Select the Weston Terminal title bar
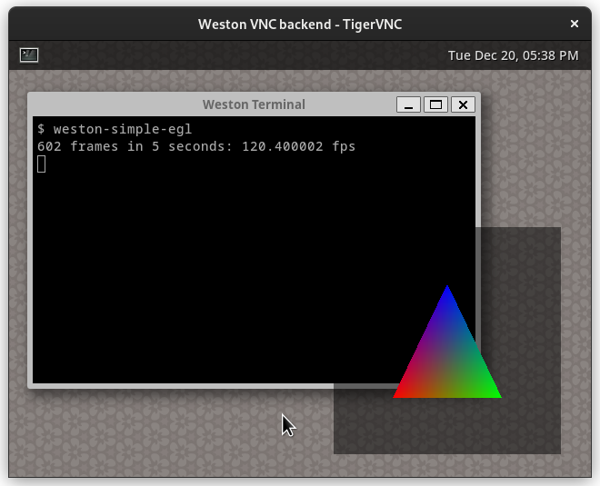This screenshot has height=486, width=600. [253, 105]
